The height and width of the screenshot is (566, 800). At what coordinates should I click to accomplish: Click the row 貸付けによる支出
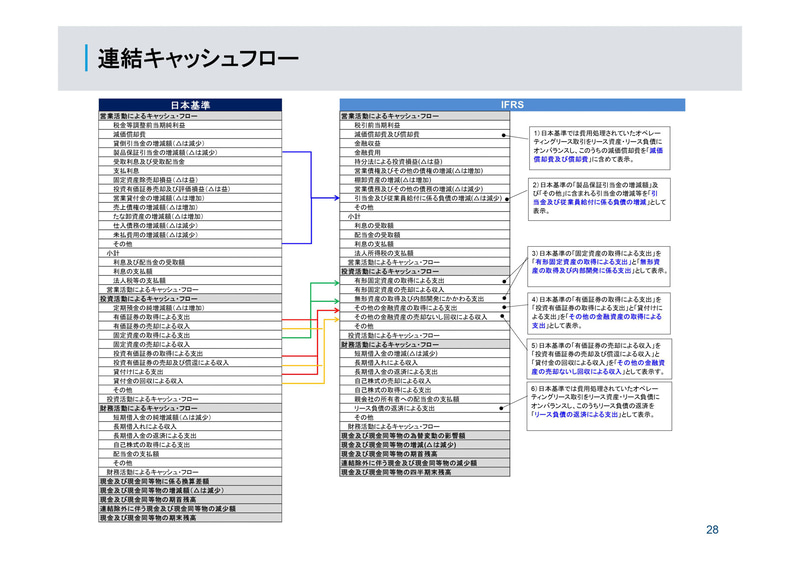190,372
